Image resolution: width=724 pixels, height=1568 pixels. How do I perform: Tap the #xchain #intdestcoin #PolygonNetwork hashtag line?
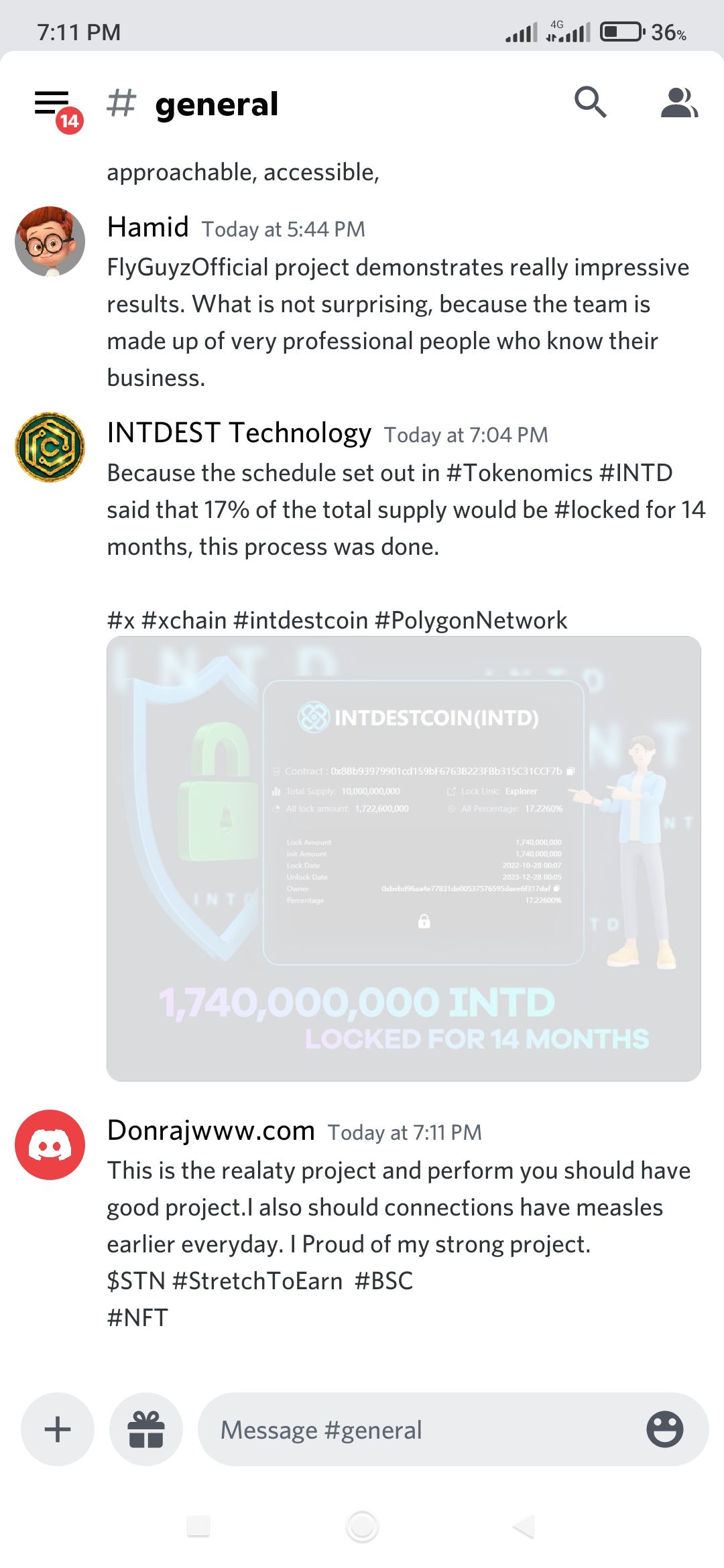[x=337, y=620]
